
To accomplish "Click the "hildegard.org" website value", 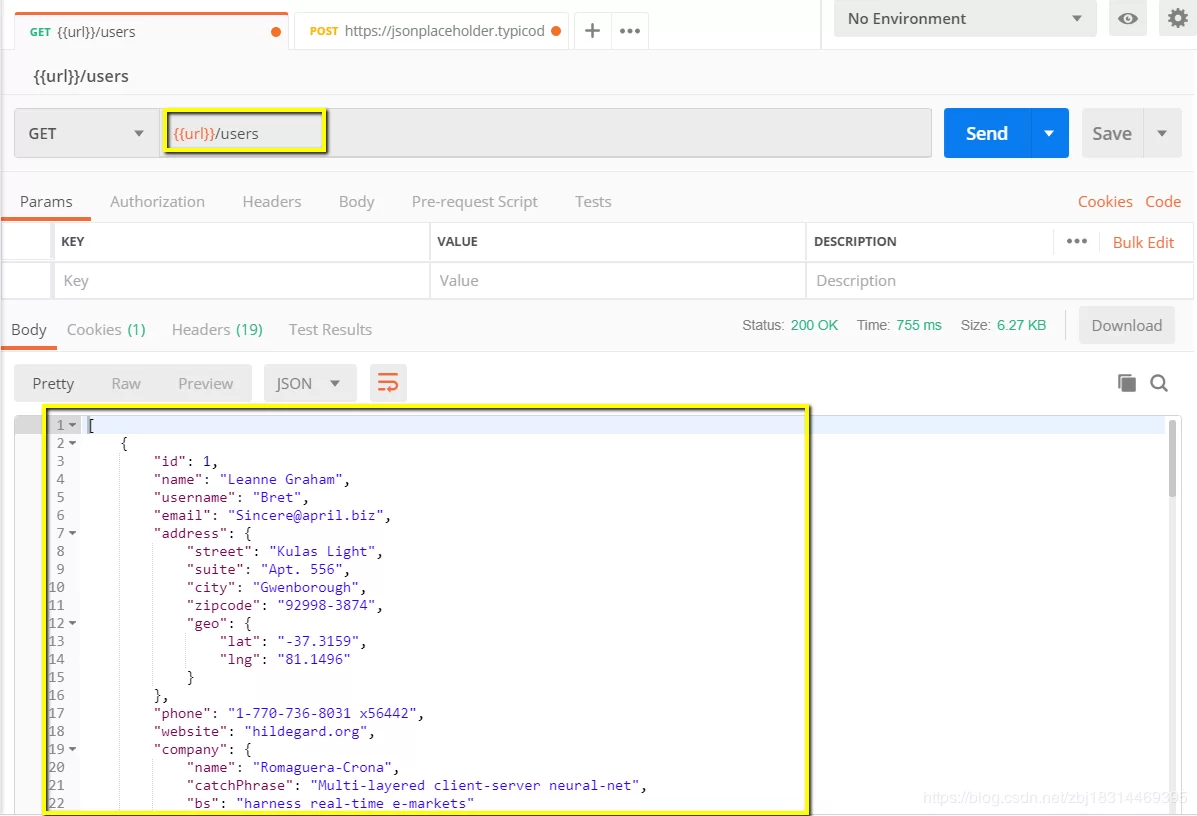I will [x=305, y=731].
